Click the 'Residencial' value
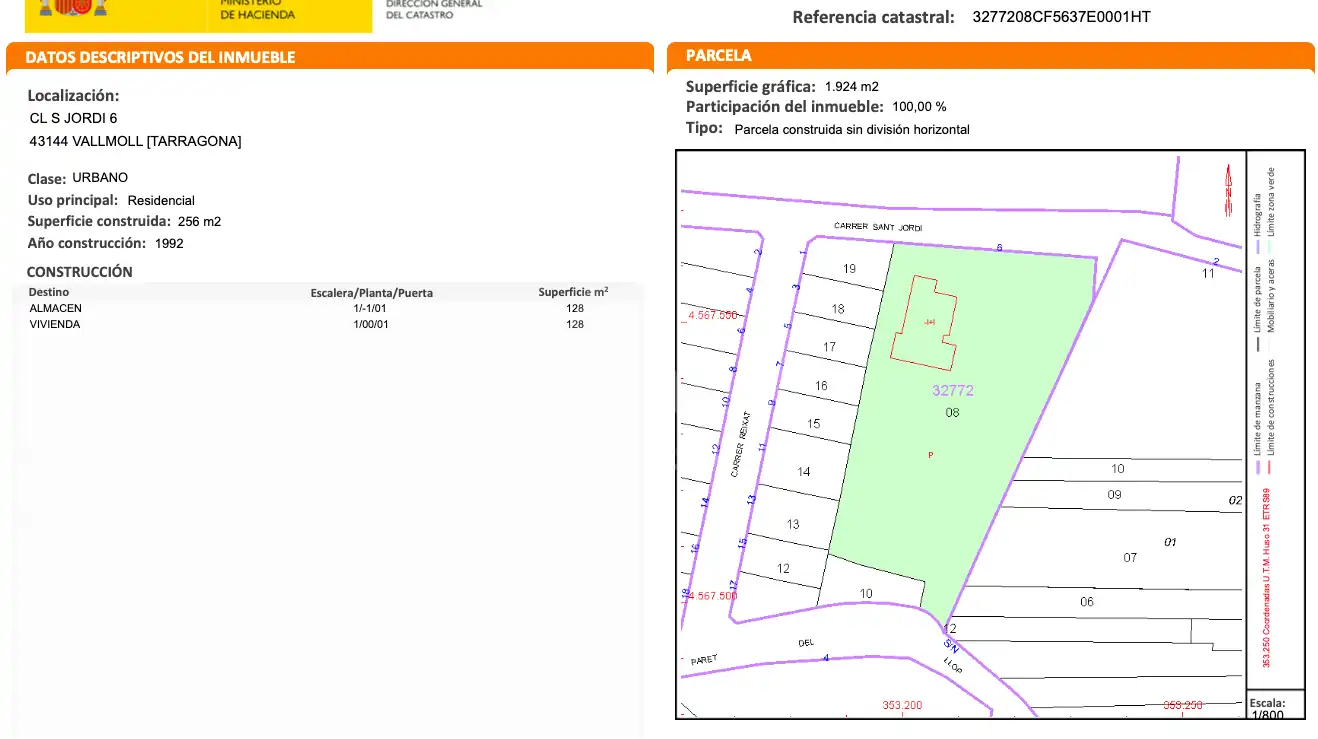Viewport: 1318px width, 739px height. pyautogui.click(x=161, y=200)
